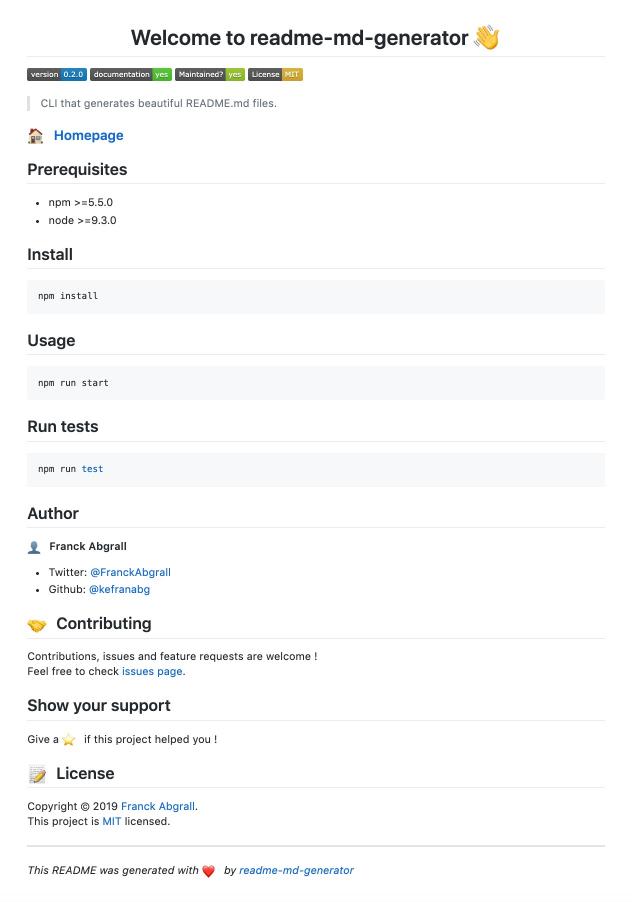This screenshot has height=902, width=632.
Task: Click the waving hand emoji in title
Action: click(x=486, y=38)
